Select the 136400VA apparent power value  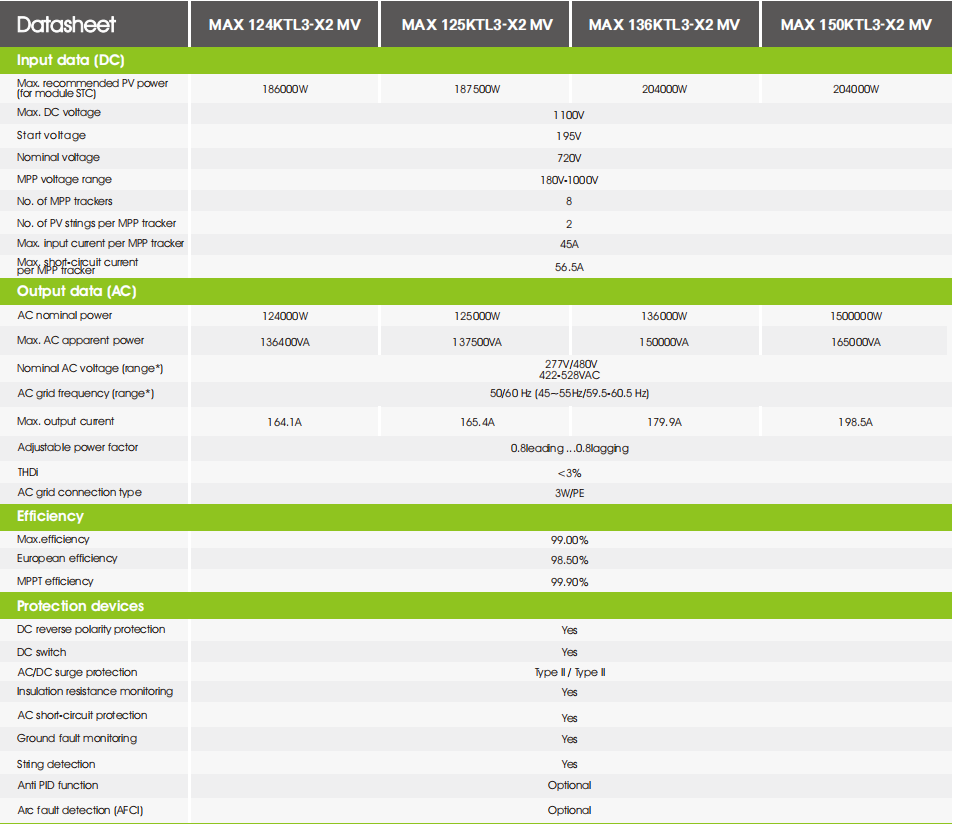pos(285,342)
